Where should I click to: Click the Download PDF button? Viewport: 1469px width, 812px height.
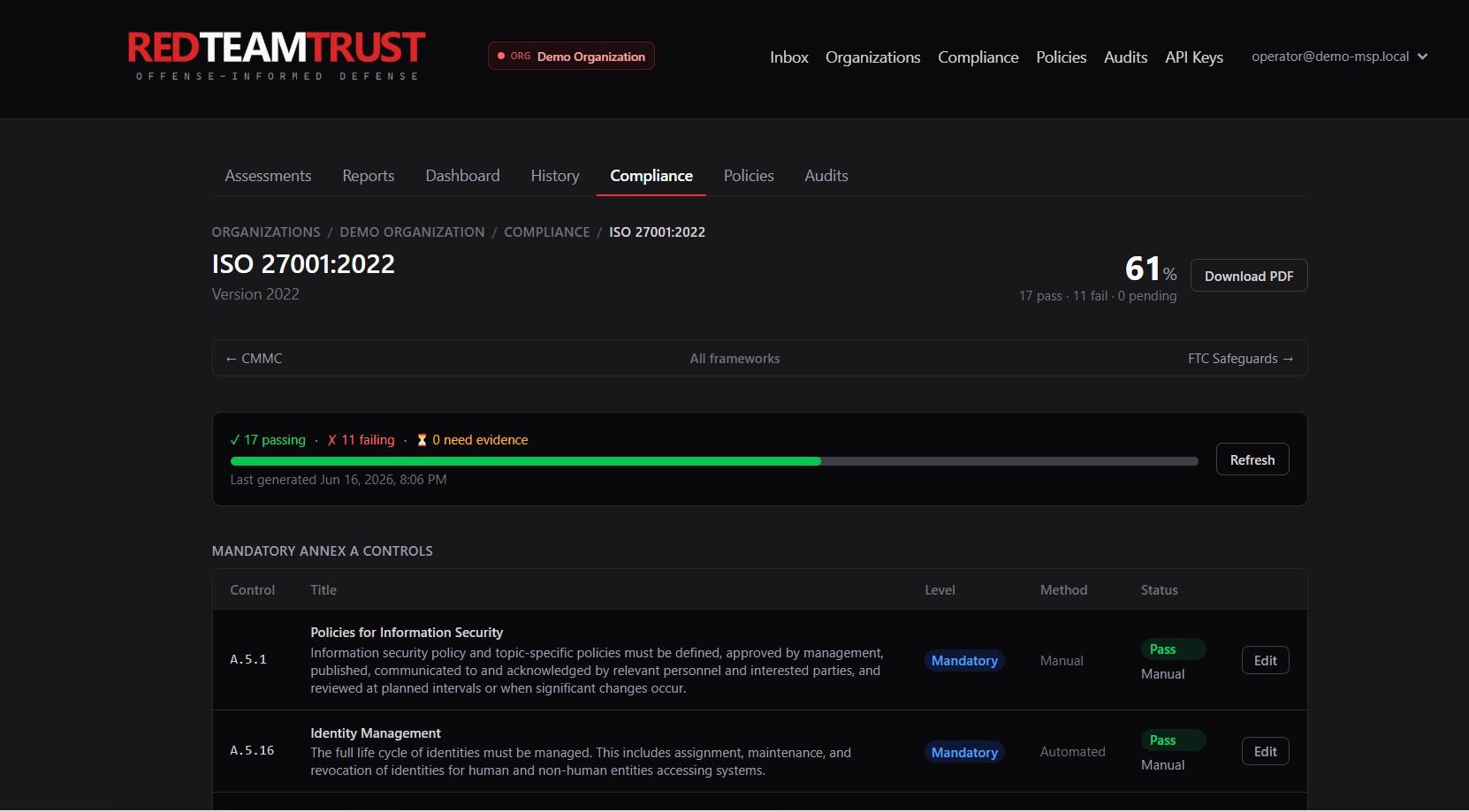(1249, 276)
